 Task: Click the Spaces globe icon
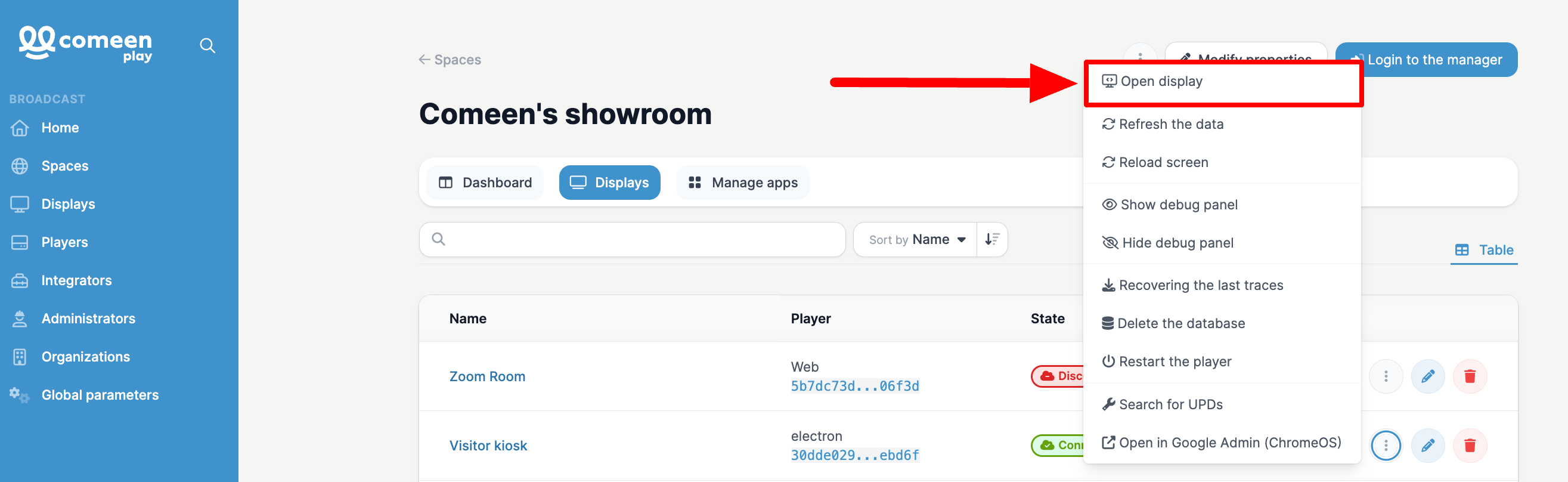pyautogui.click(x=20, y=166)
